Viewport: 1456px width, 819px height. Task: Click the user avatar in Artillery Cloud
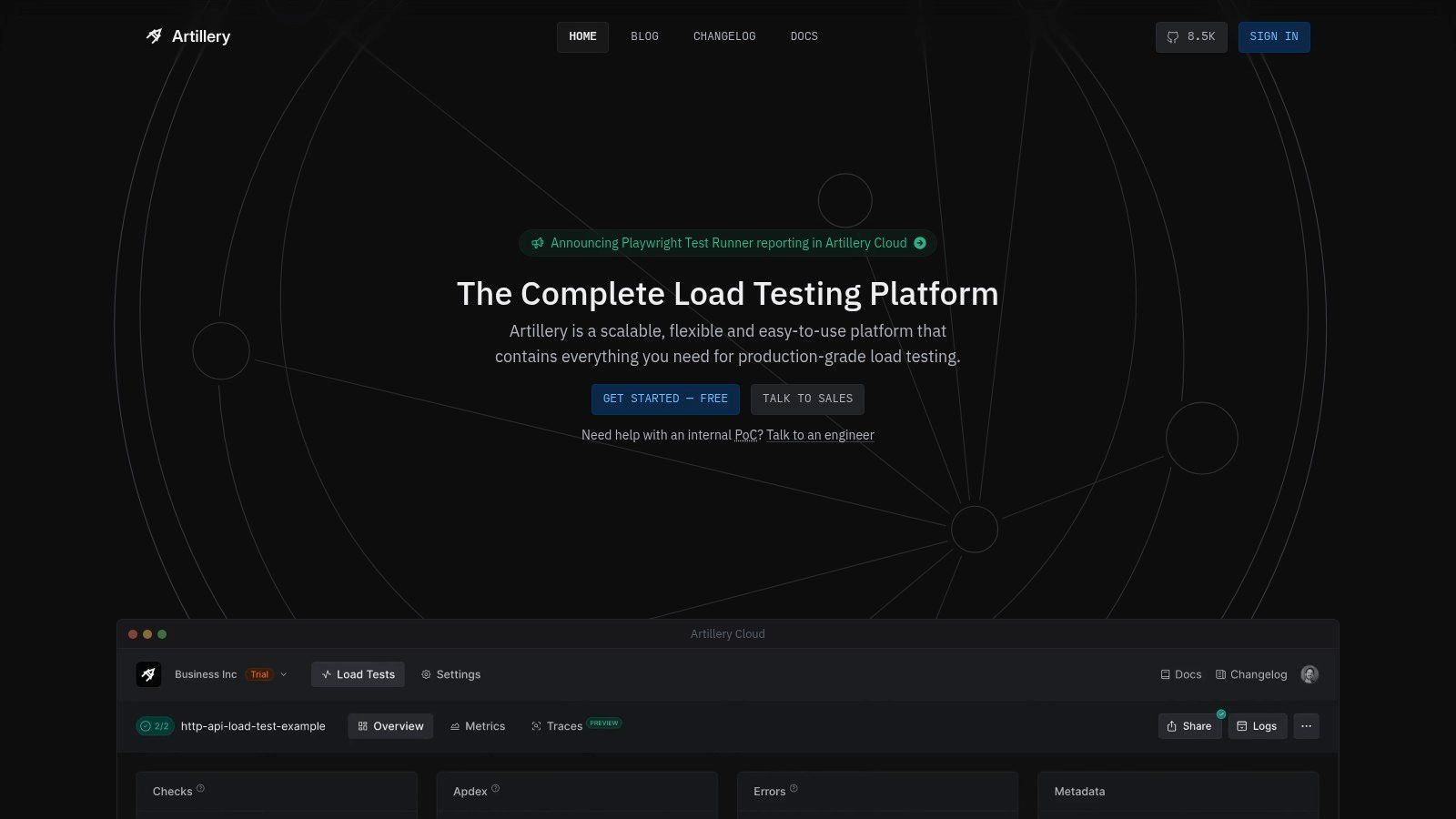pos(1309,674)
